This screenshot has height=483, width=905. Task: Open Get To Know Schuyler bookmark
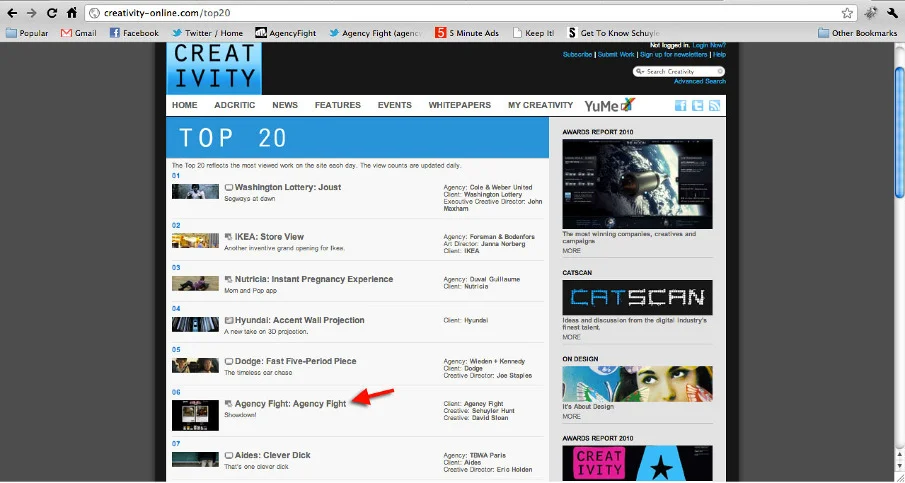614,33
